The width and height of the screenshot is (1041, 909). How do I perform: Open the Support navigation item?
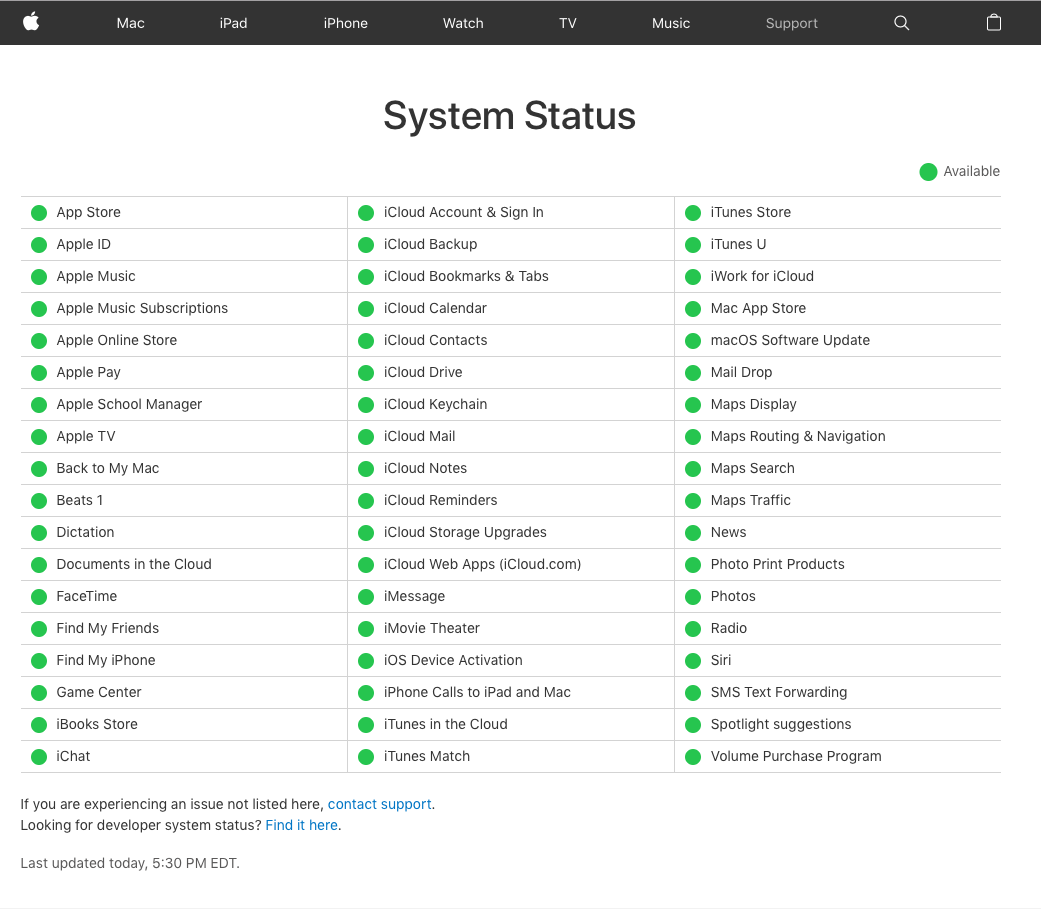coord(791,23)
